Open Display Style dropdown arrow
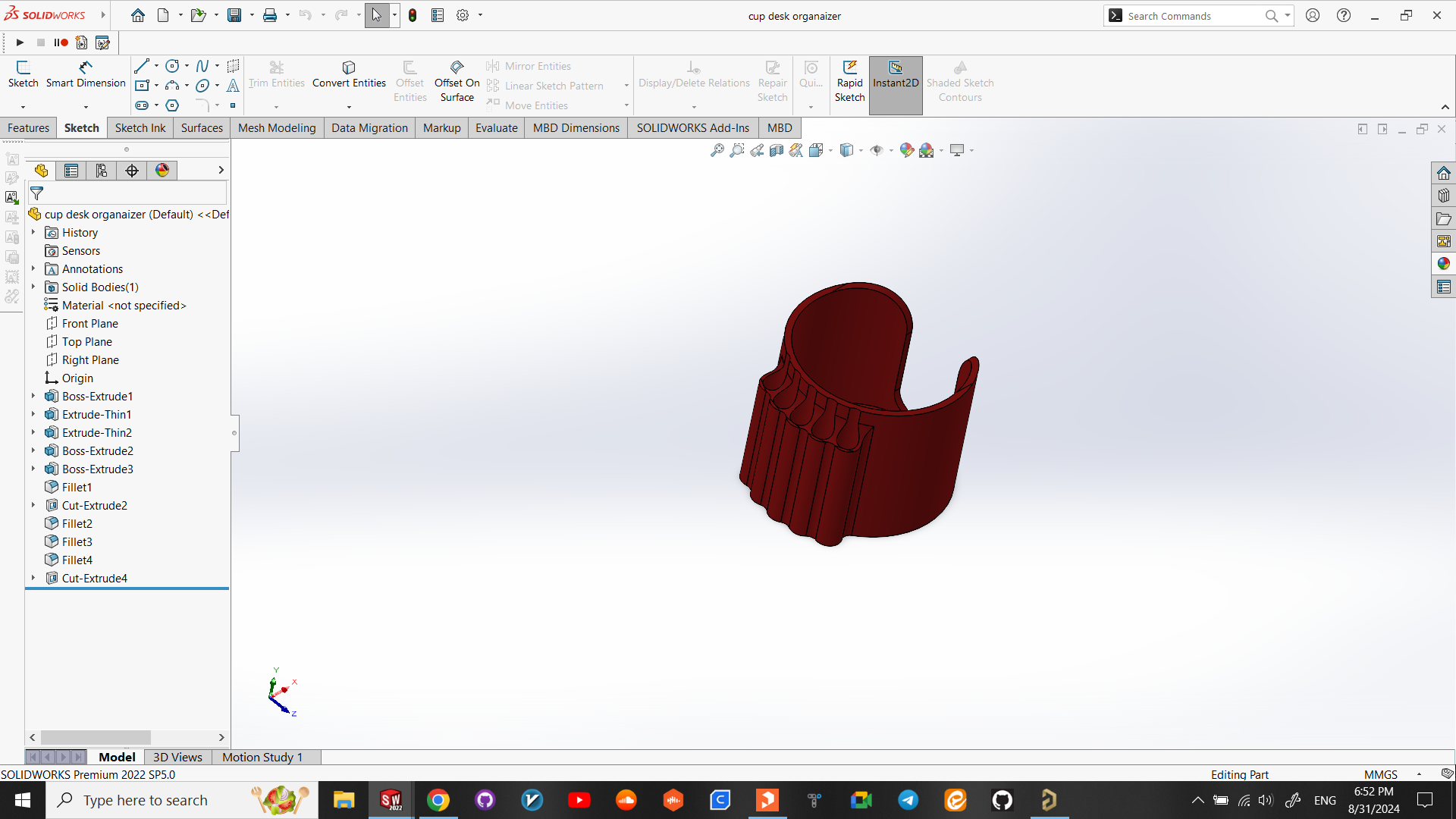The height and width of the screenshot is (819, 1456). [861, 150]
